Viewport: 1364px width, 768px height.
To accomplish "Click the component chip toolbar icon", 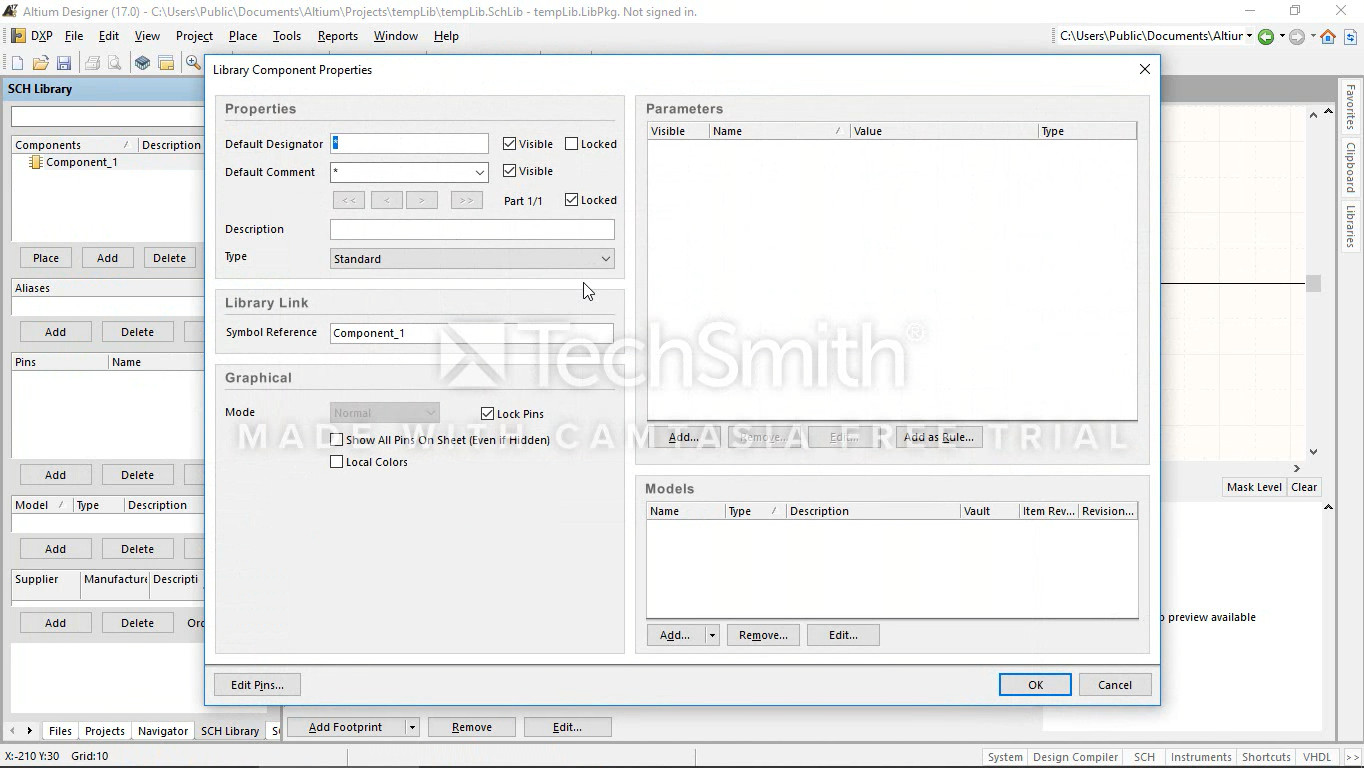I will pyautogui.click(x=143, y=63).
